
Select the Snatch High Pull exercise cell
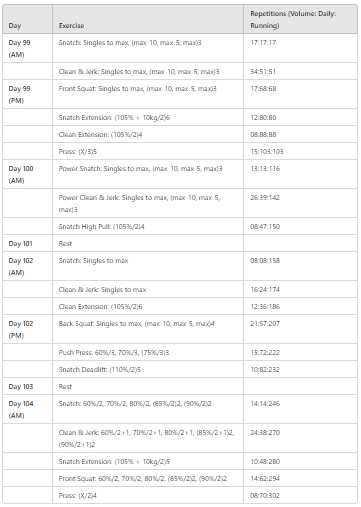(148, 226)
